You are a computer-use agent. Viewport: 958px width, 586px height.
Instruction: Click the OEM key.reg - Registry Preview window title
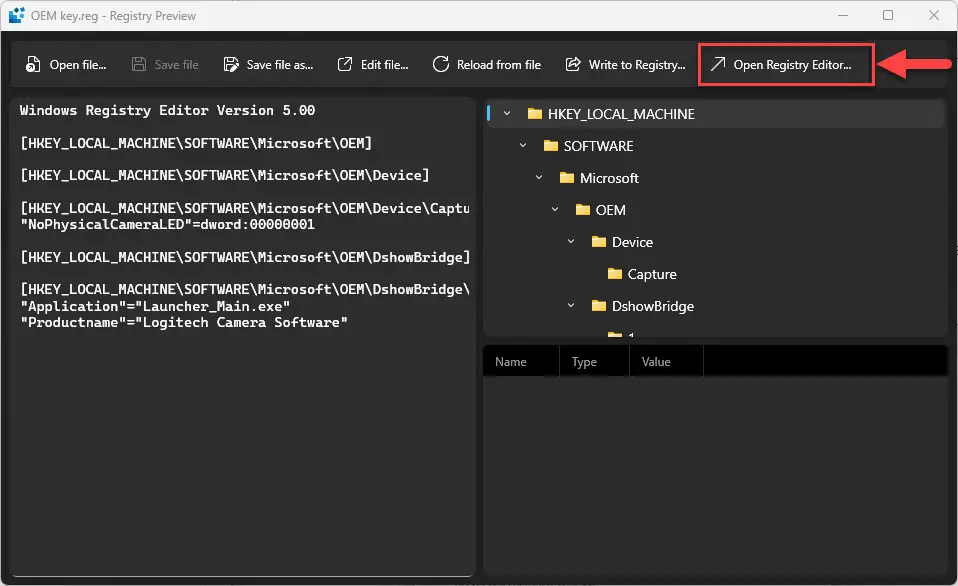[113, 16]
